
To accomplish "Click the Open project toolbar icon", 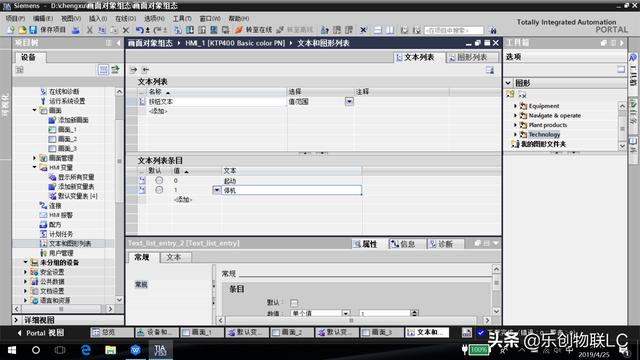I will coord(22,30).
